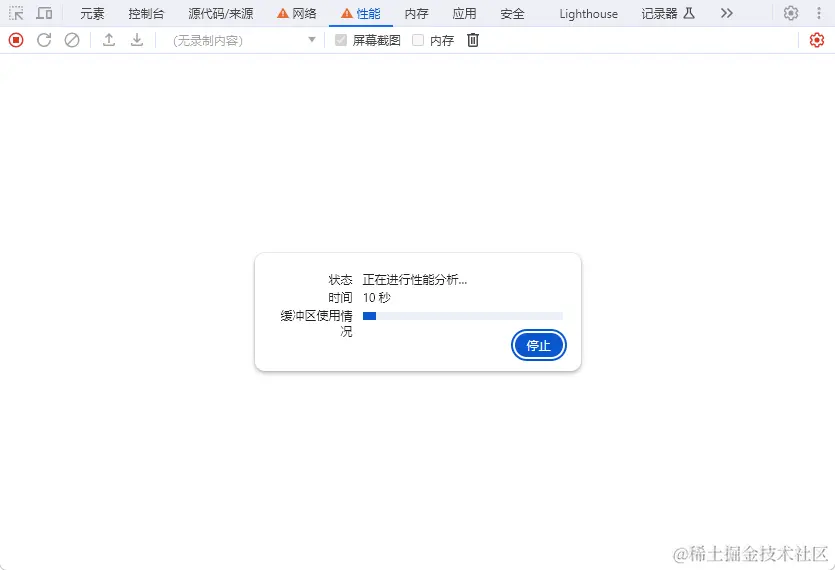The width and height of the screenshot is (835, 570).
Task: Open the red capture settings gear
Action: [x=816, y=40]
